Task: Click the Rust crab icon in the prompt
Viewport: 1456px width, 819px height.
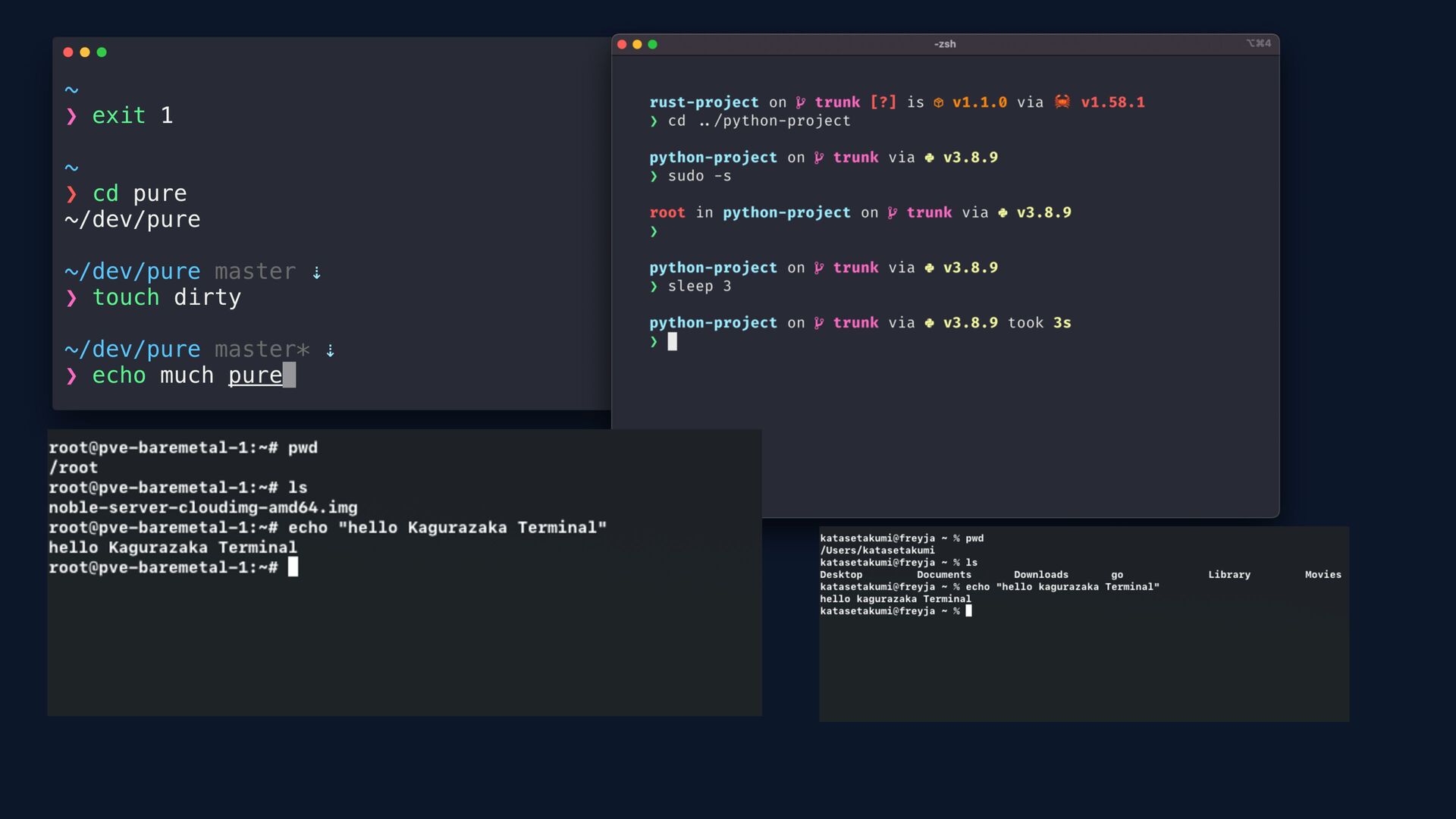Action: click(x=1062, y=102)
